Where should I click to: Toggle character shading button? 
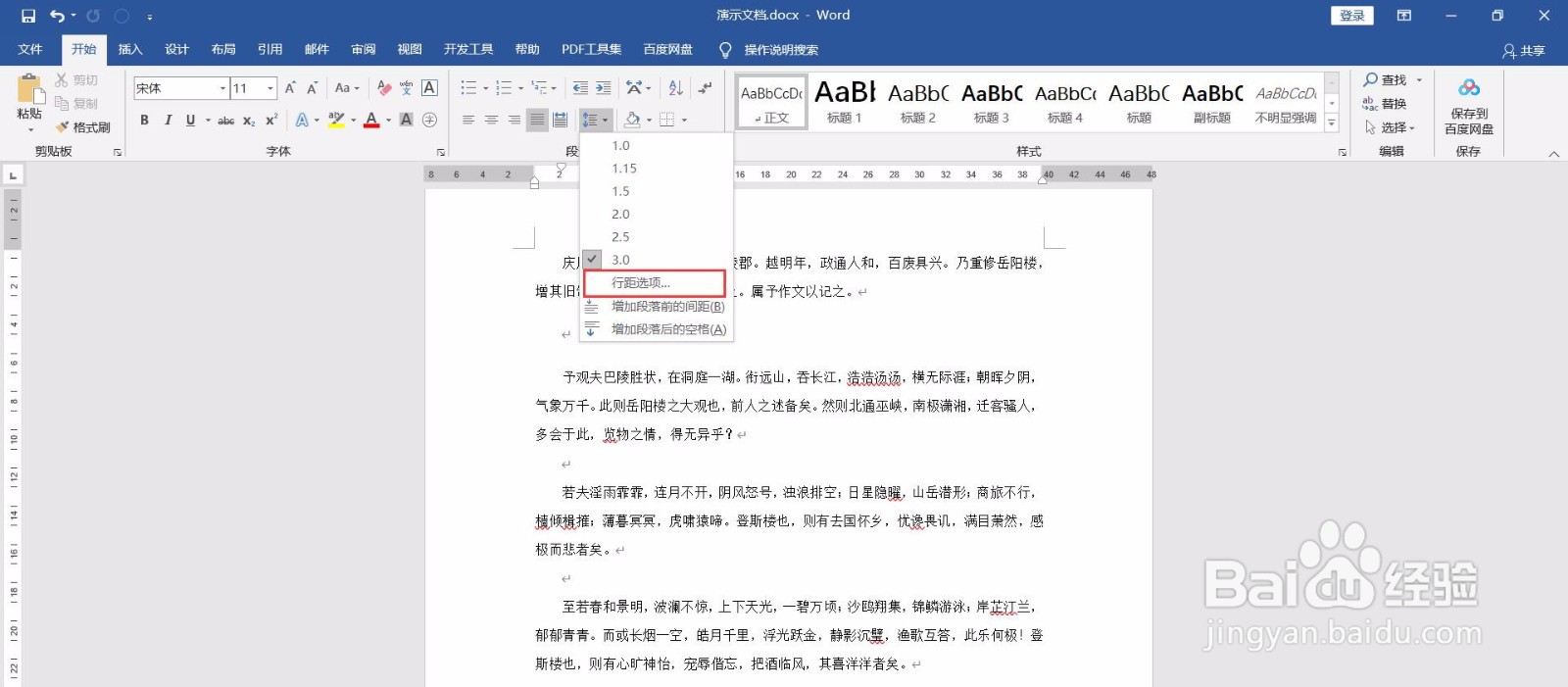pyautogui.click(x=406, y=120)
